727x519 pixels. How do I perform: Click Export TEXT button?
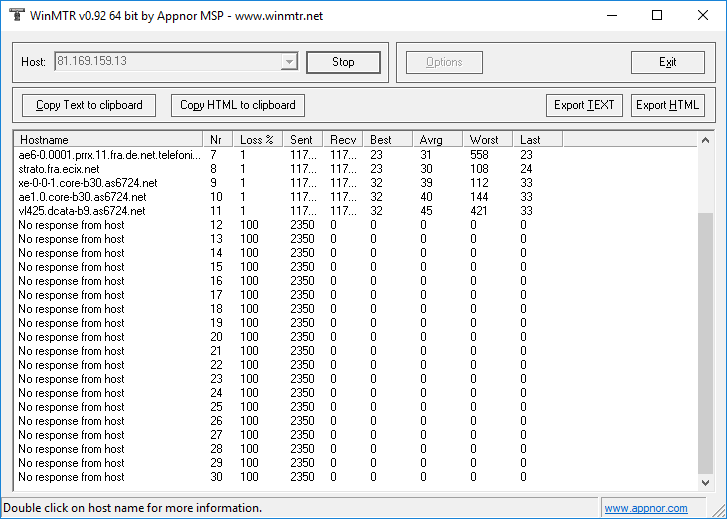[585, 105]
